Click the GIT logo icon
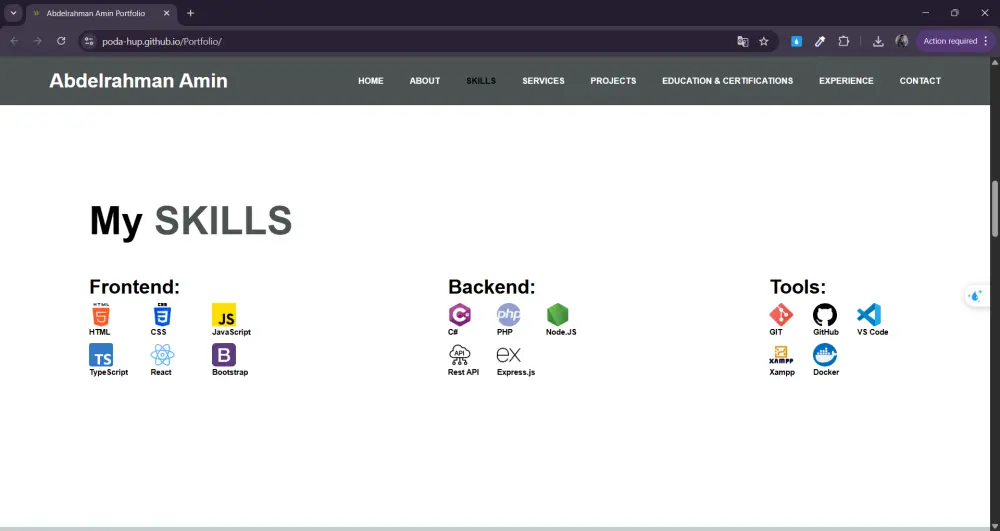 click(x=781, y=315)
